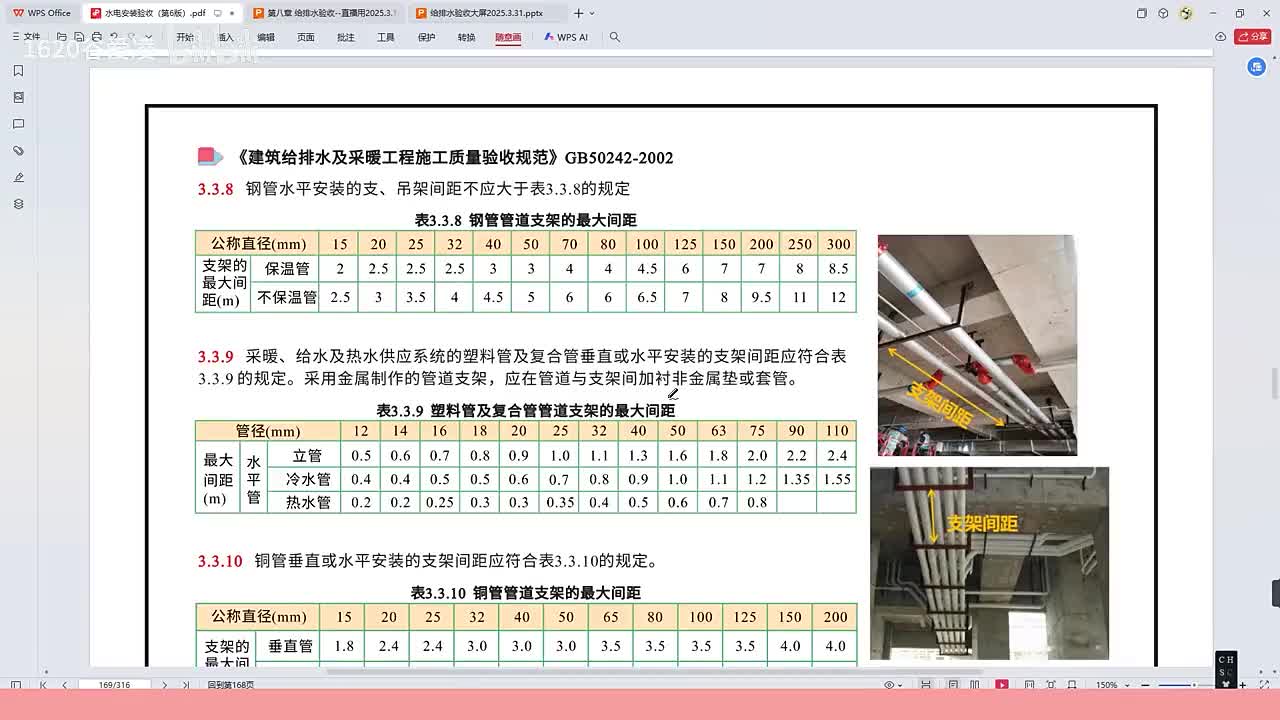Click the cube skin icon in title bar
1280x720 pixels.
tap(1163, 13)
